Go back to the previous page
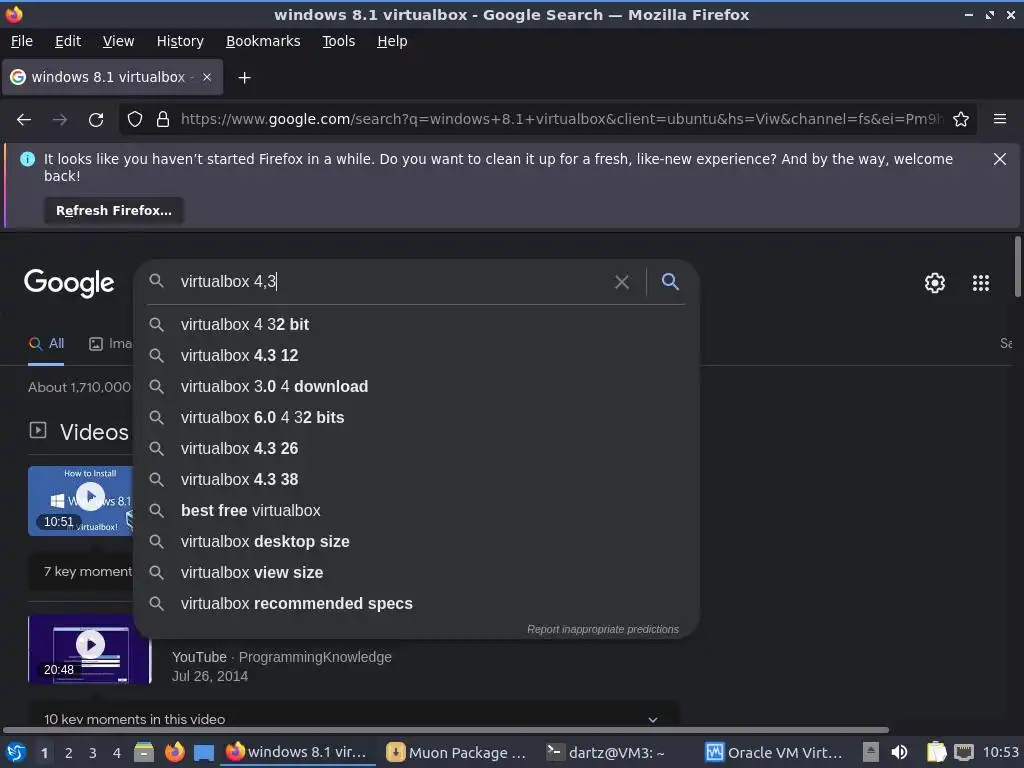 click(24, 120)
